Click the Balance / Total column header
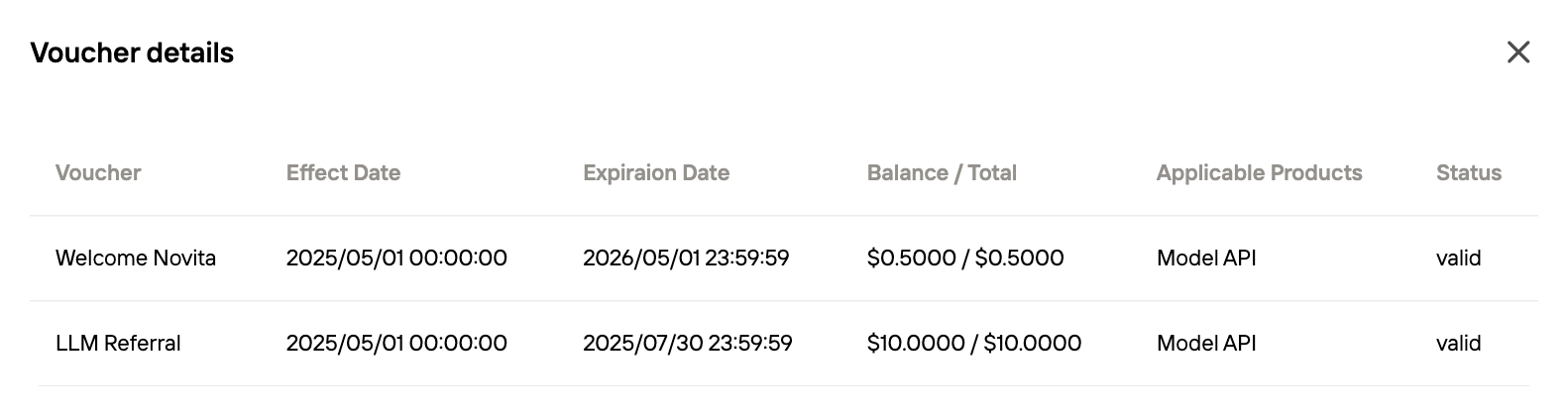The image size is (1568, 414). click(942, 173)
